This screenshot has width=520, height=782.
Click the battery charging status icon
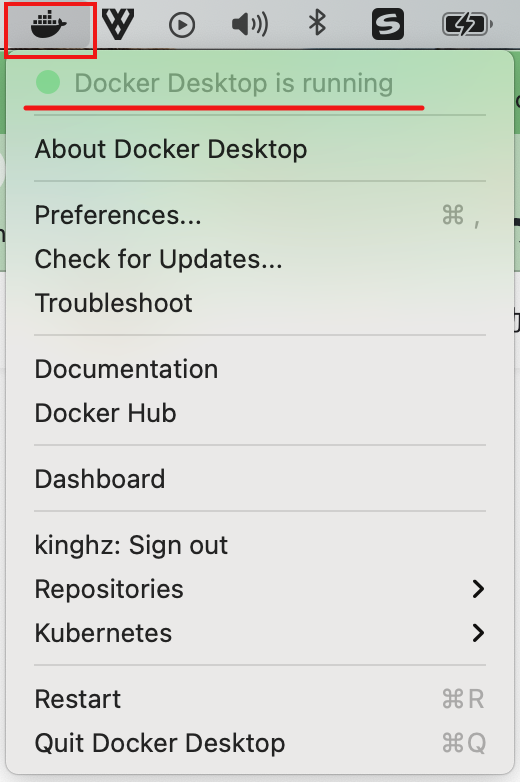click(x=467, y=24)
